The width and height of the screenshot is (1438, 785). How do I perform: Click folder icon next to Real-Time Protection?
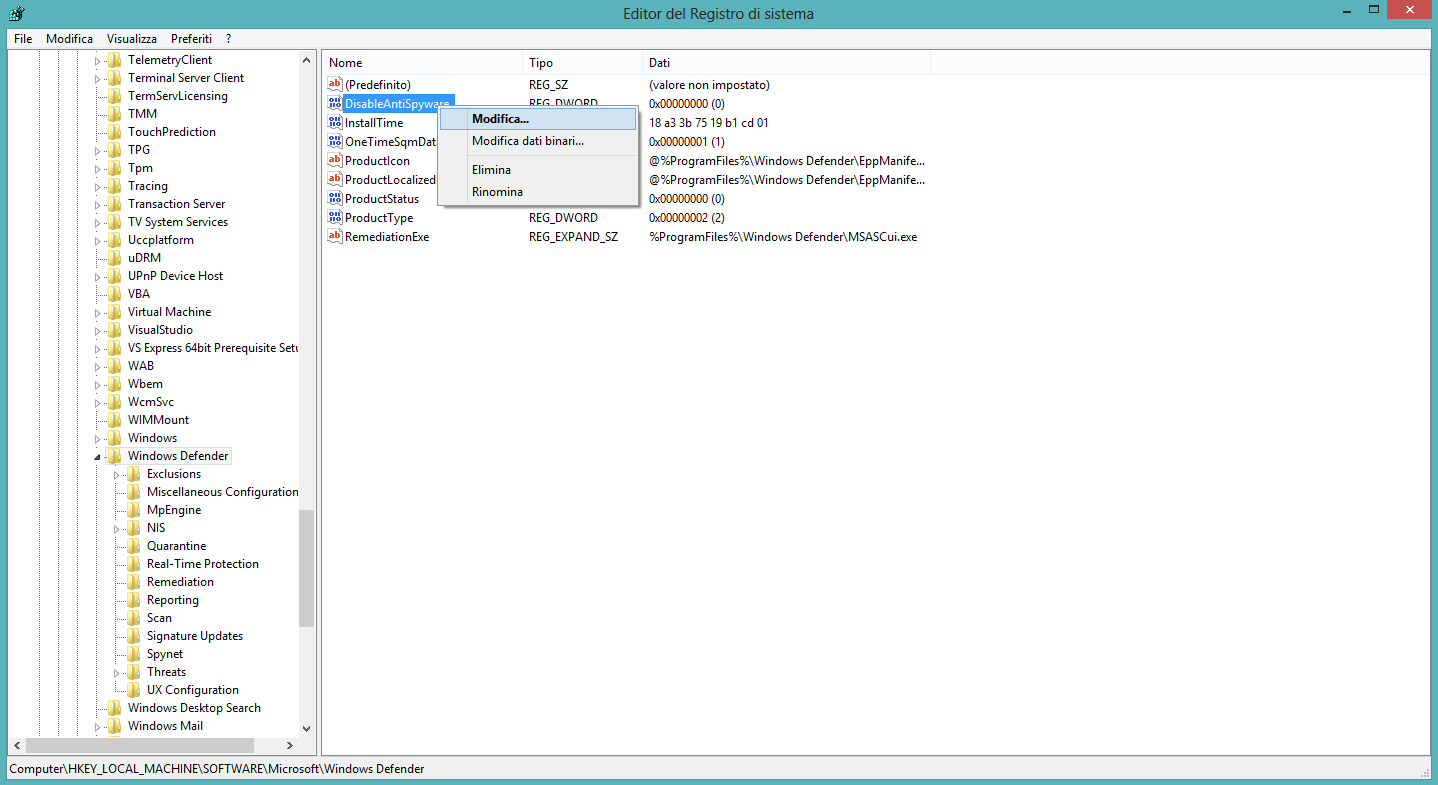(134, 564)
